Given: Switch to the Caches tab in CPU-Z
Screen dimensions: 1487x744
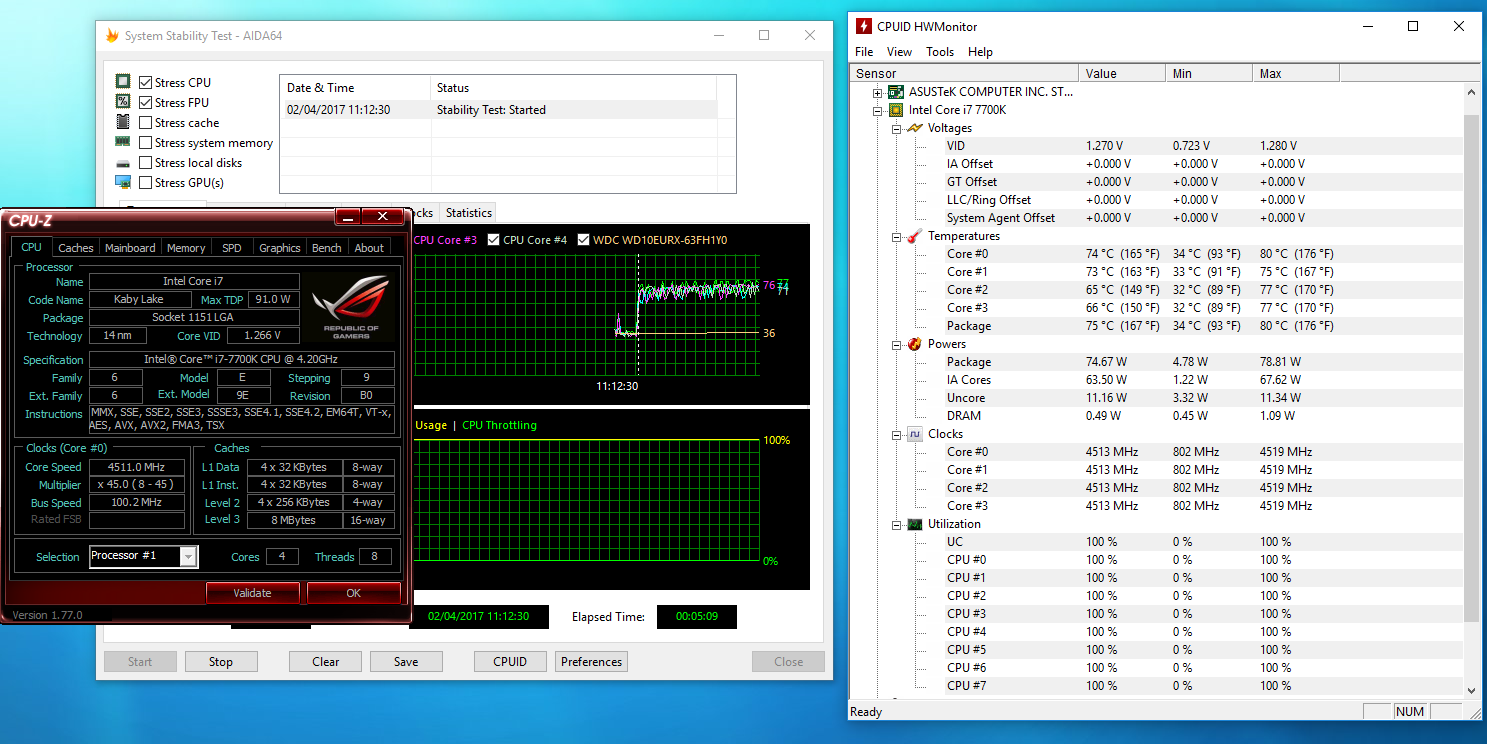Looking at the screenshot, I should [76, 248].
